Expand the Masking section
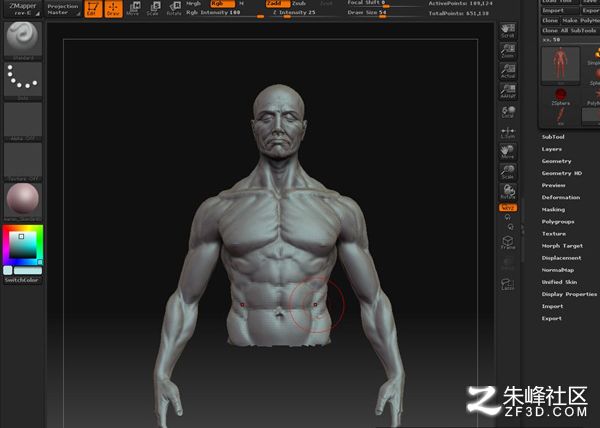 coord(553,210)
